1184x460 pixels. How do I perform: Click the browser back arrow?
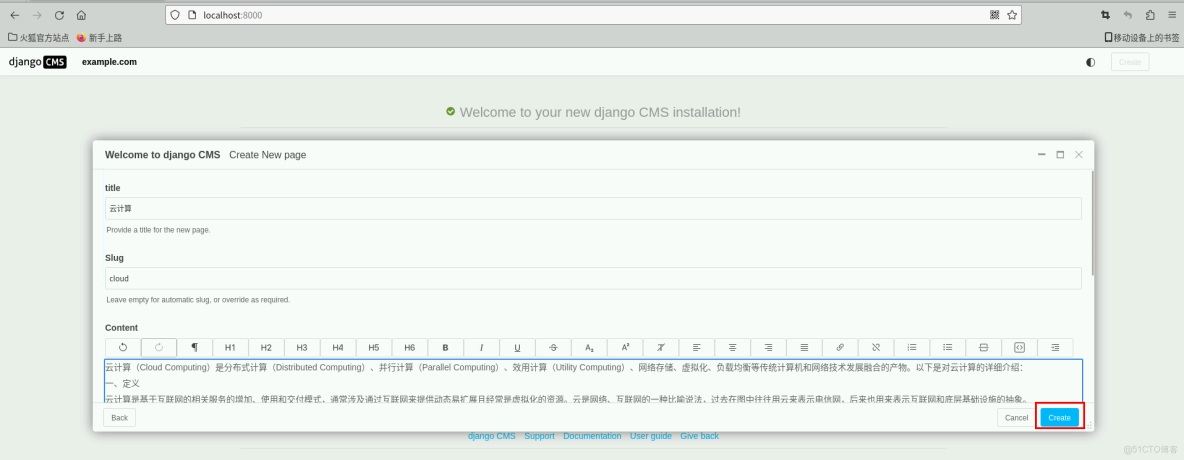click(15, 15)
